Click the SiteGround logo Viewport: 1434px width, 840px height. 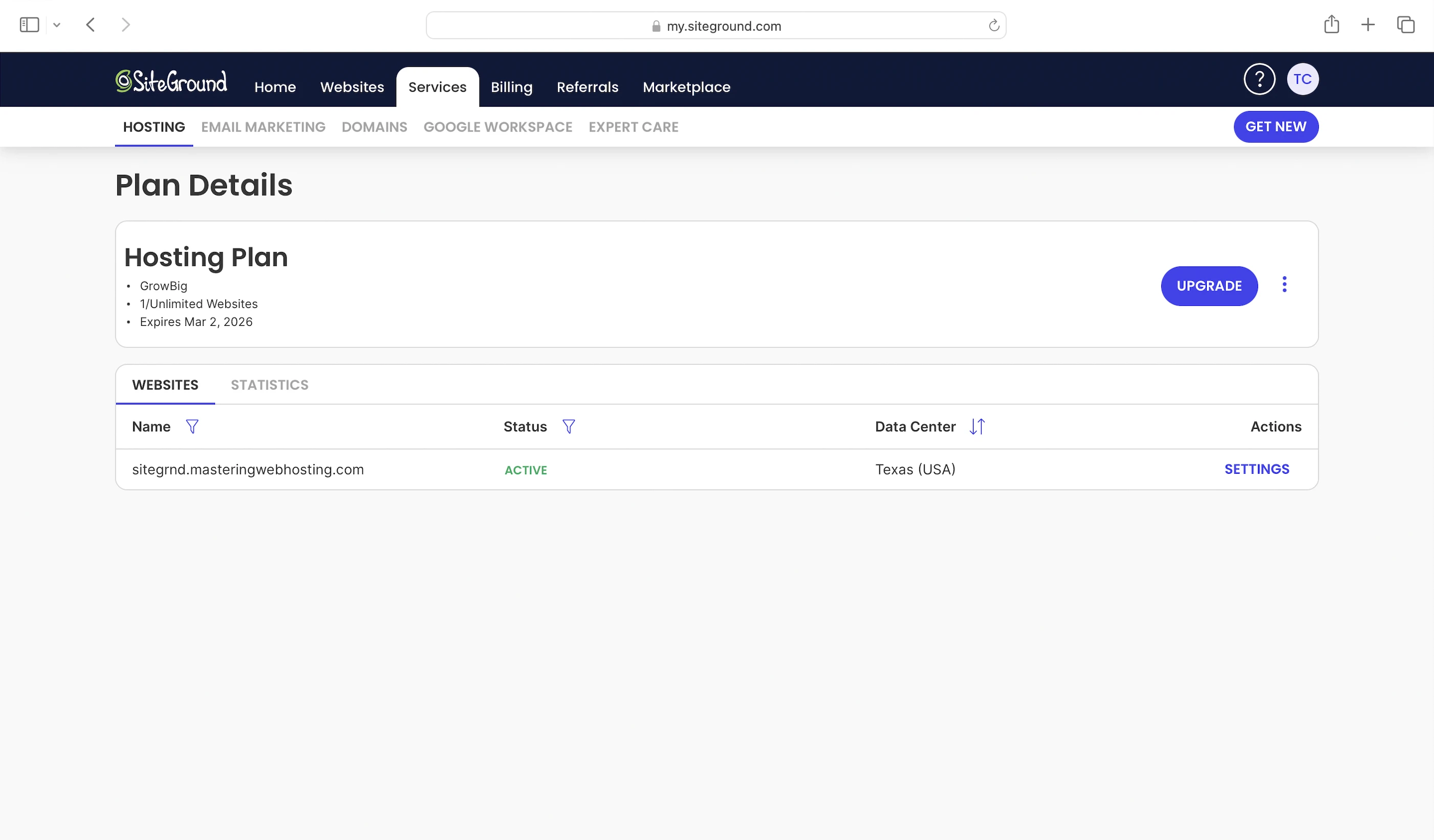(x=171, y=81)
